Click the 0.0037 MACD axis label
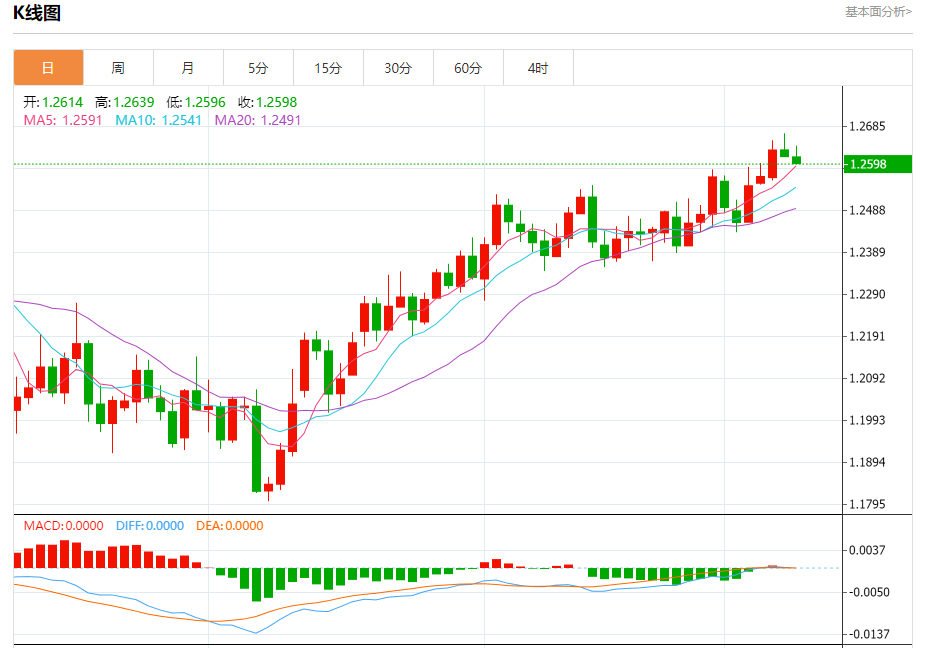 pos(867,550)
